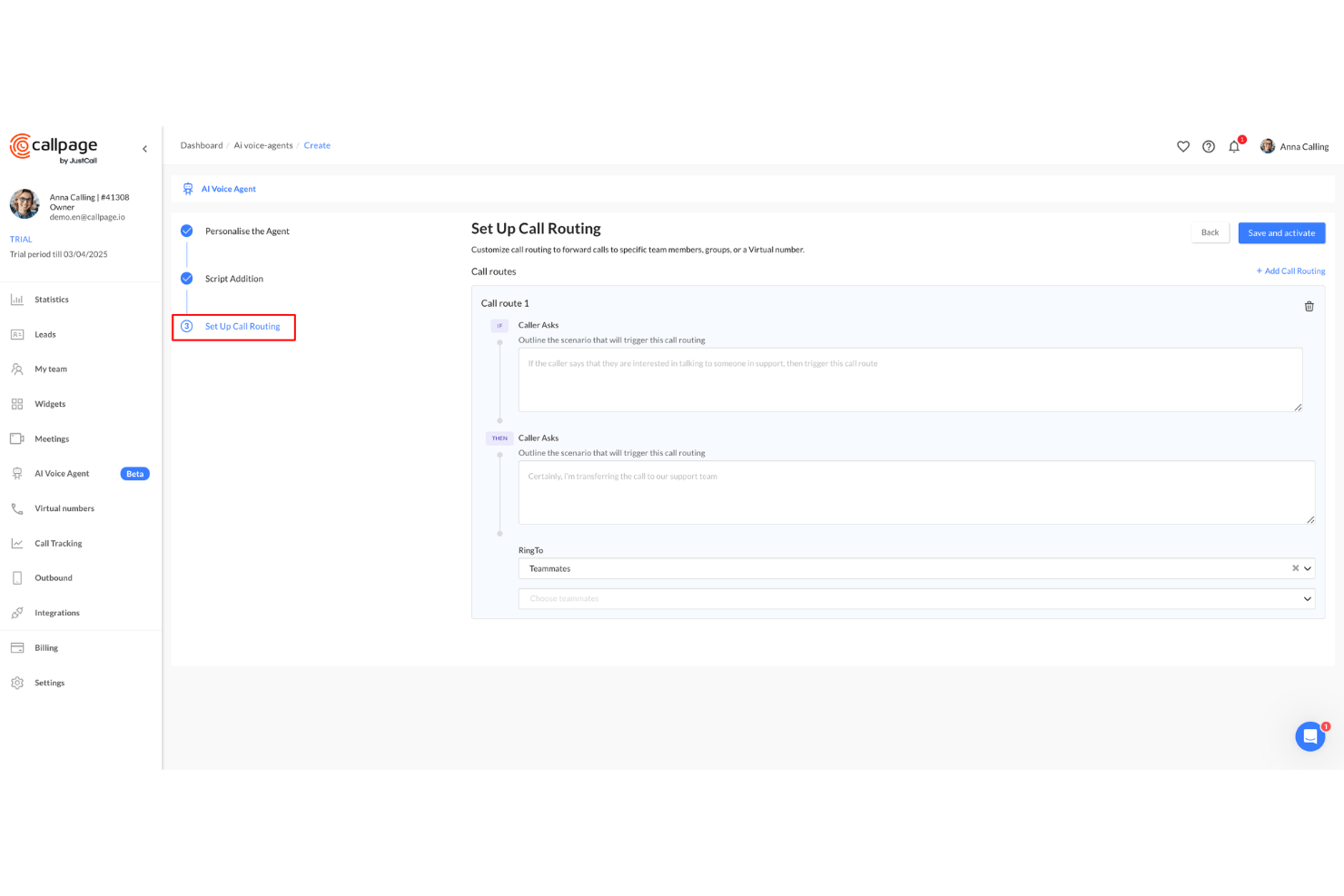This screenshot has height=896, width=1344.
Task: Open notifications bell icon
Action: [1234, 146]
